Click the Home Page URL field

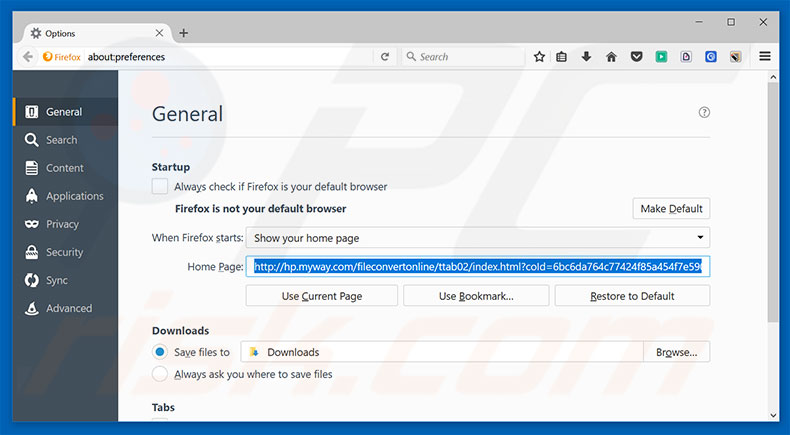tap(478, 267)
